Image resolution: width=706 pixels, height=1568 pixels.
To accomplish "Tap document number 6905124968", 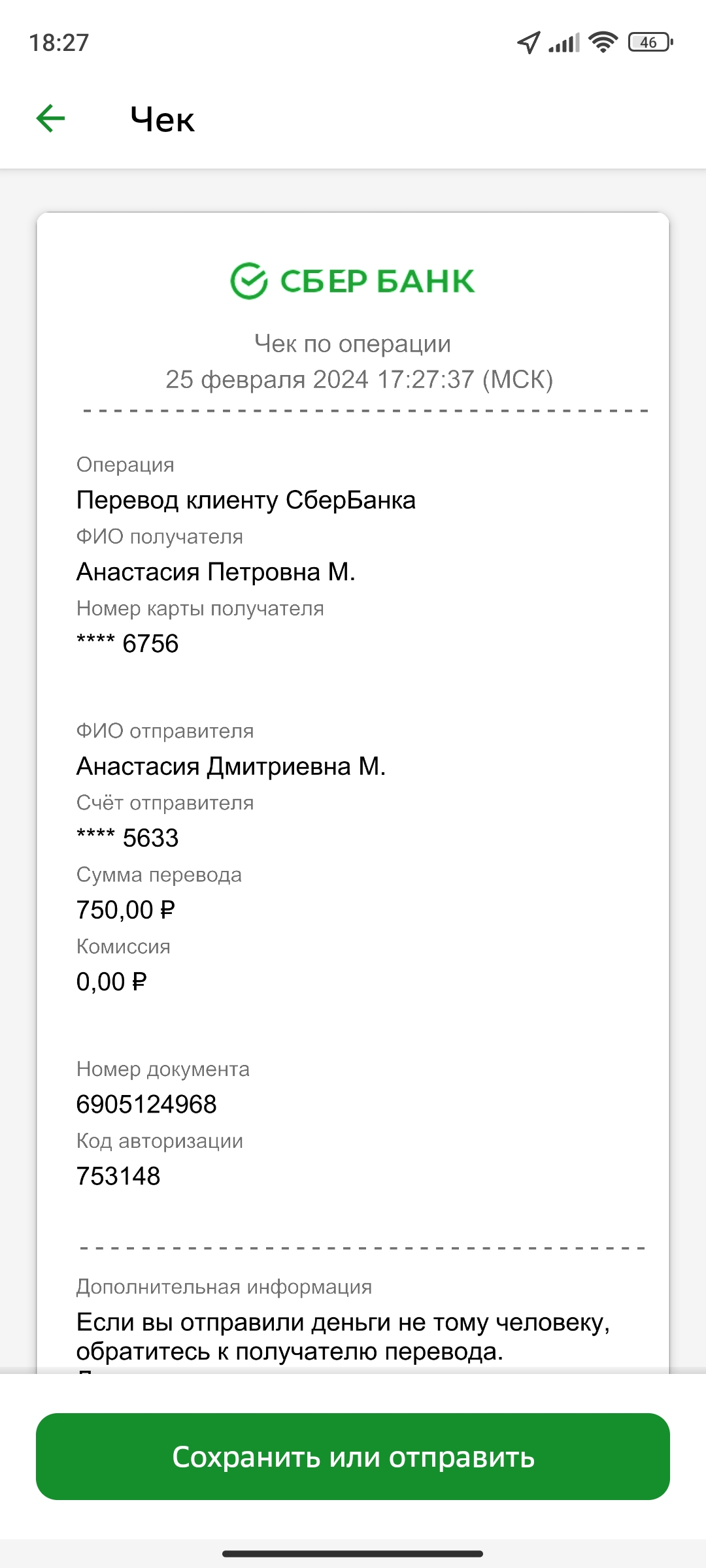I will click(x=146, y=1104).
